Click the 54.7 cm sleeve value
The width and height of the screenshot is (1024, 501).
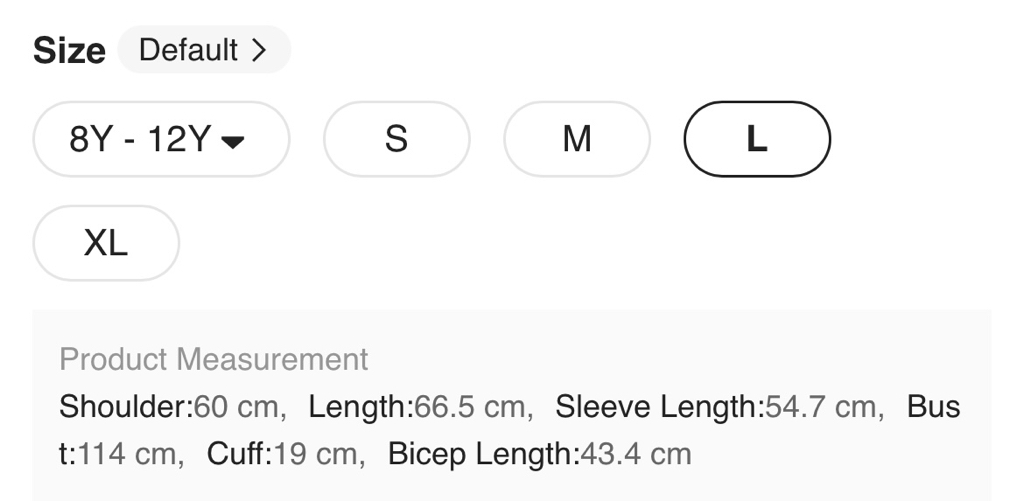820,407
